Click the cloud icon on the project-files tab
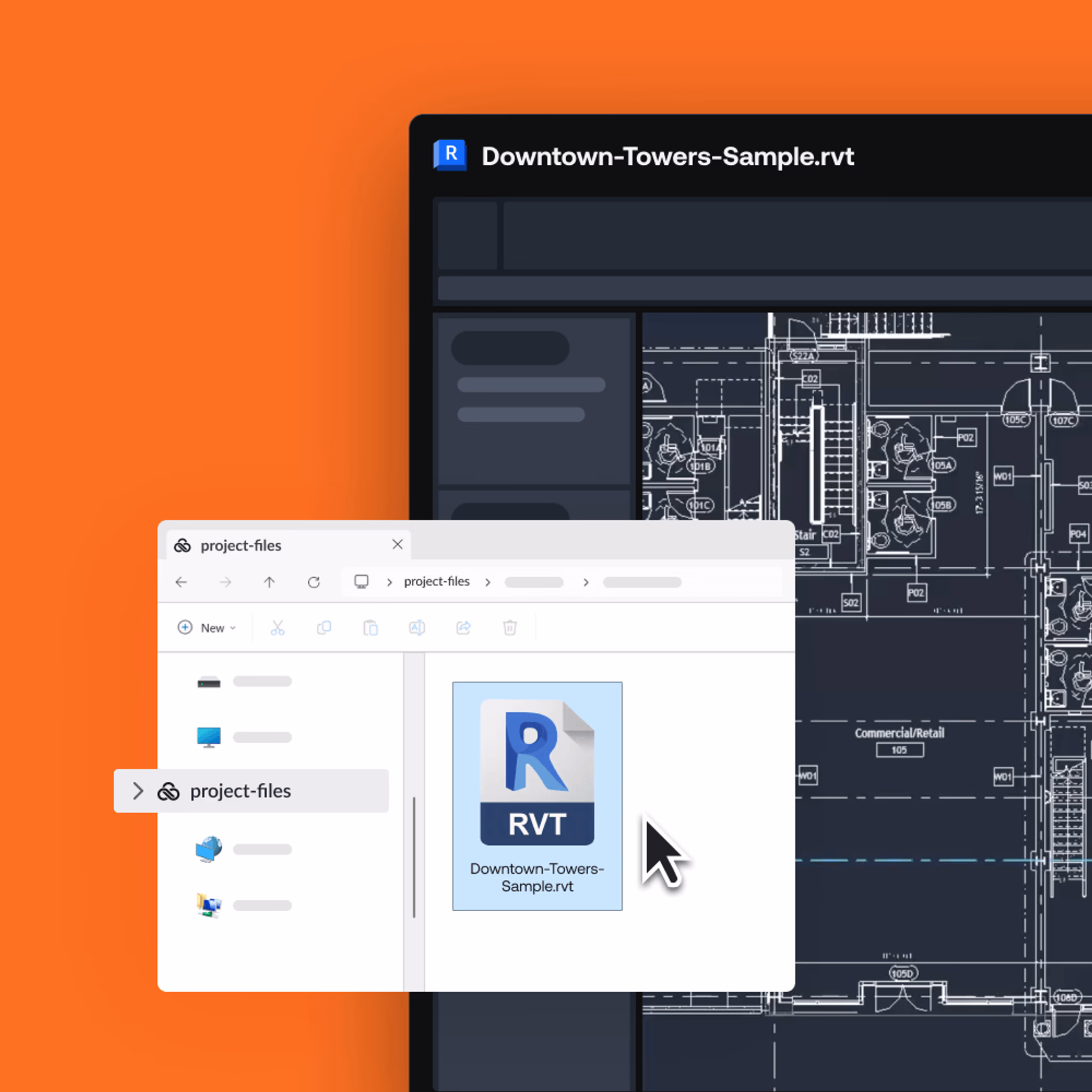Image resolution: width=1092 pixels, height=1092 pixels. pos(182,545)
